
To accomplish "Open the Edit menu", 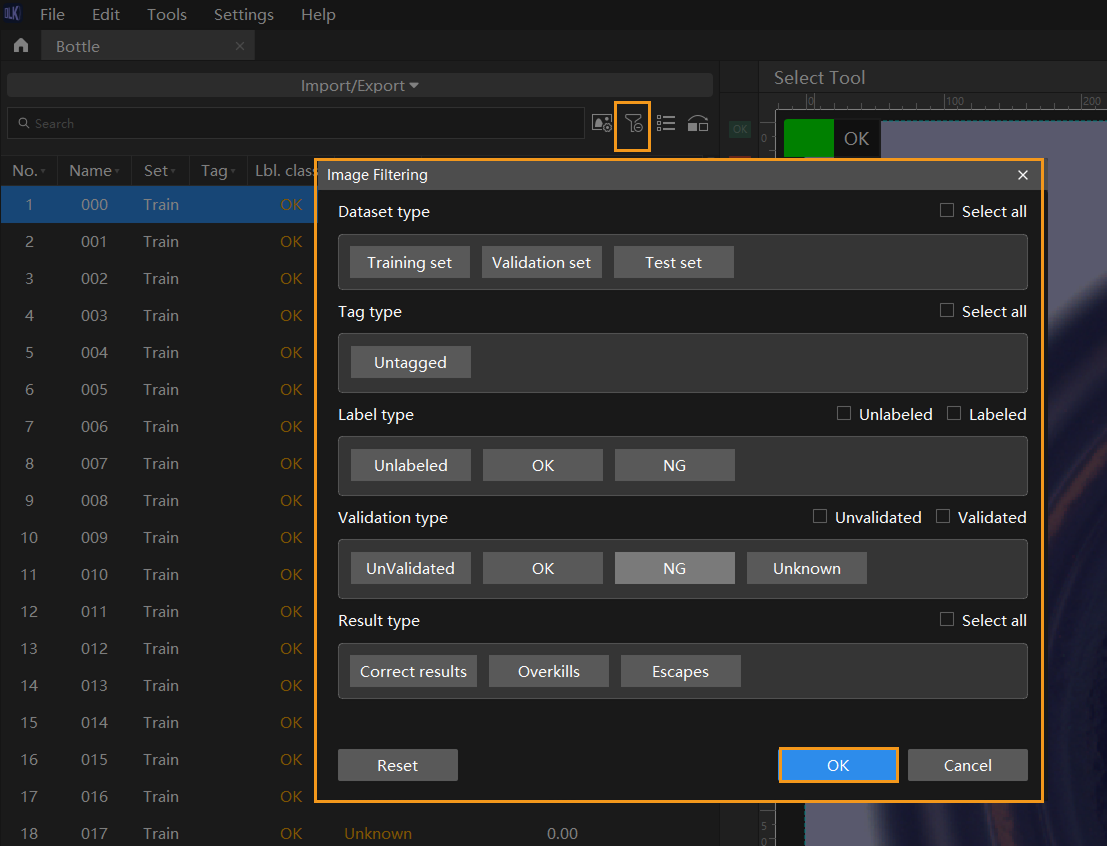I will (106, 14).
